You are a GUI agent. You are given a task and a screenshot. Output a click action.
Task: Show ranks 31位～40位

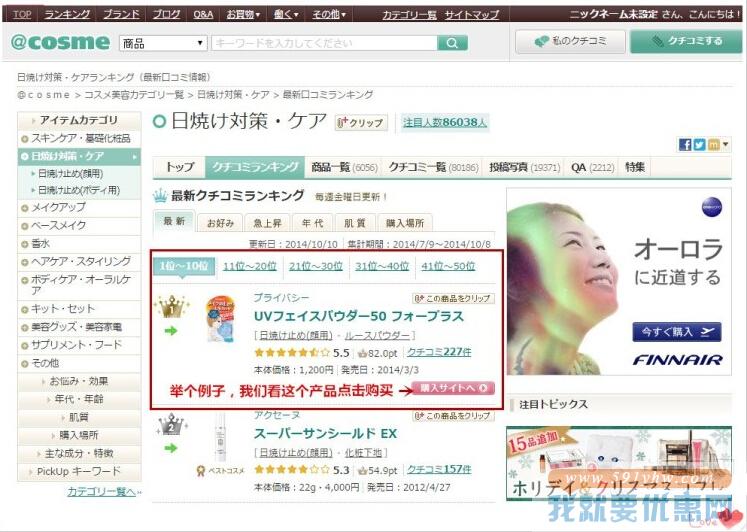382,266
